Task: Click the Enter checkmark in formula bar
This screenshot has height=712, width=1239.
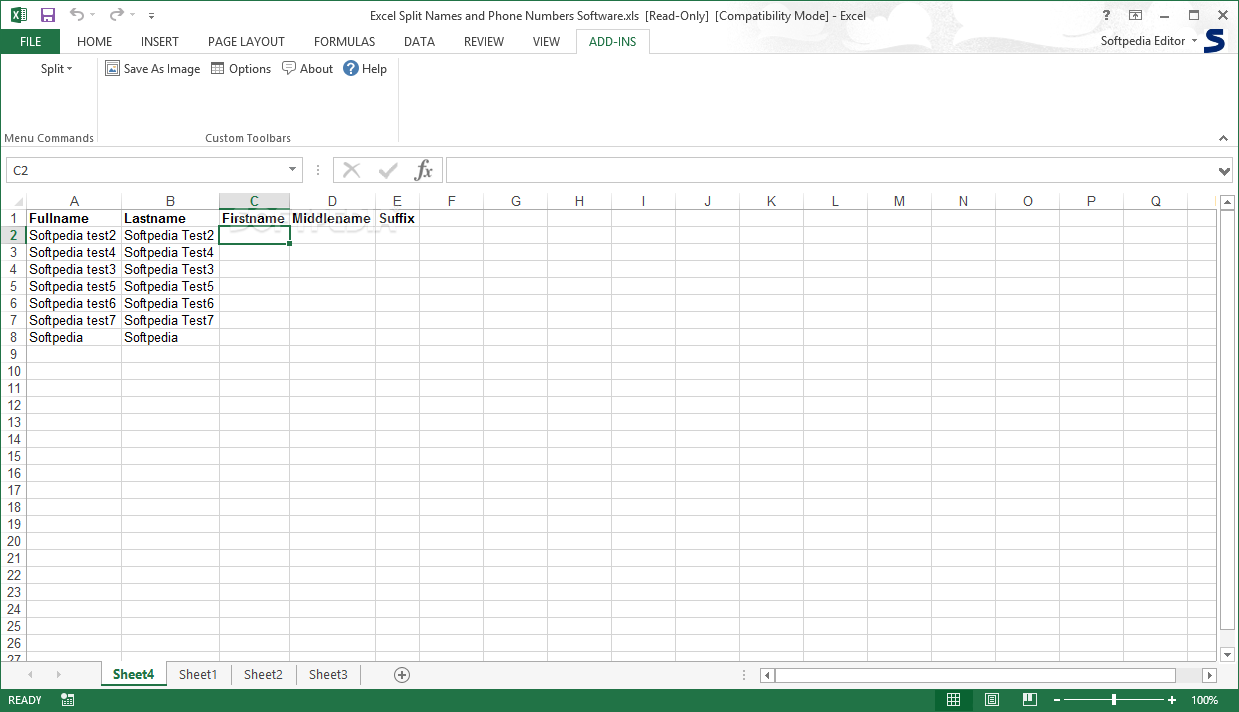Action: (x=388, y=170)
